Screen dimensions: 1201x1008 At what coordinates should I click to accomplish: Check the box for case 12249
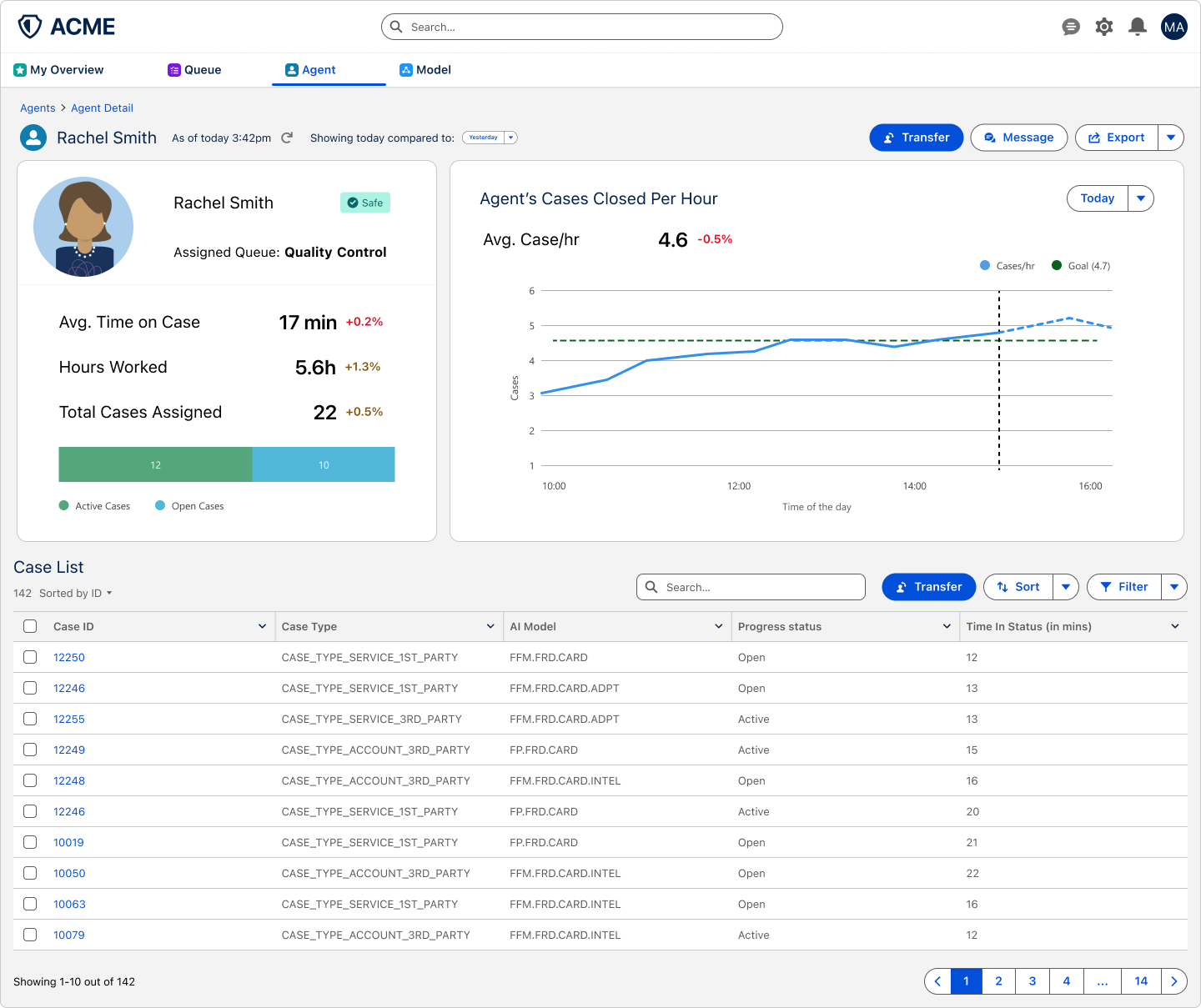30,750
